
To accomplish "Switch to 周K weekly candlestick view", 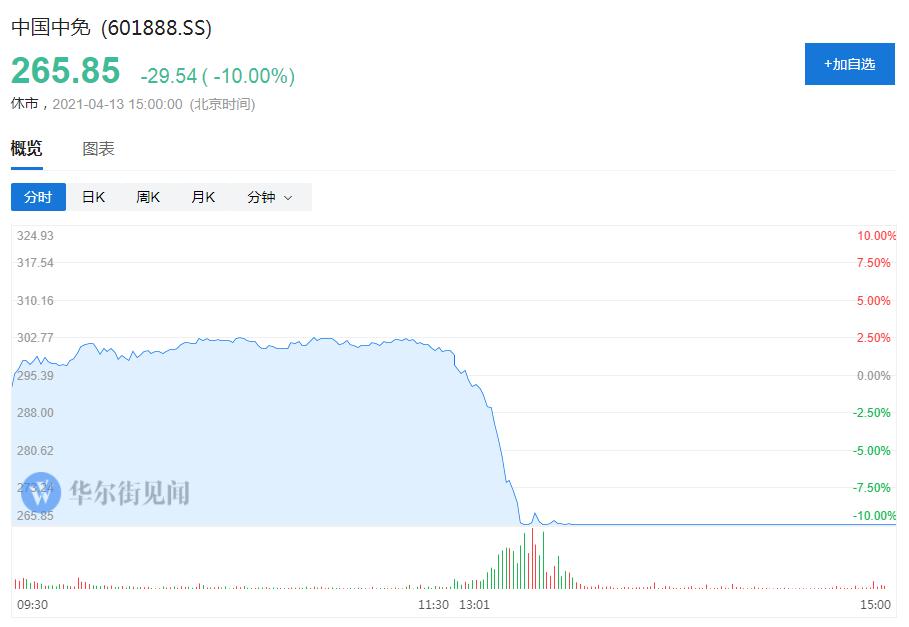I will click(x=148, y=197).
